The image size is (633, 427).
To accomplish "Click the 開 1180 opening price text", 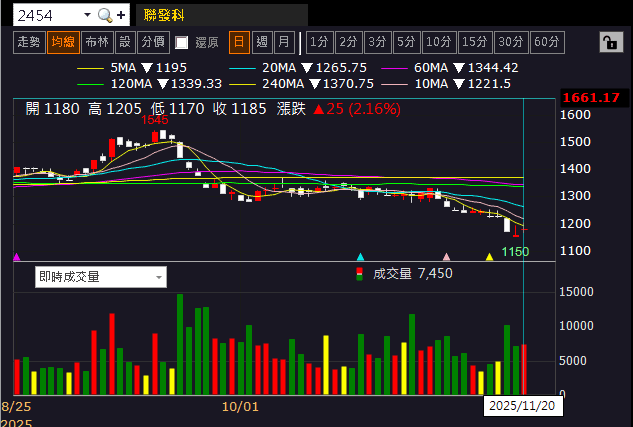I will click(x=52, y=109).
